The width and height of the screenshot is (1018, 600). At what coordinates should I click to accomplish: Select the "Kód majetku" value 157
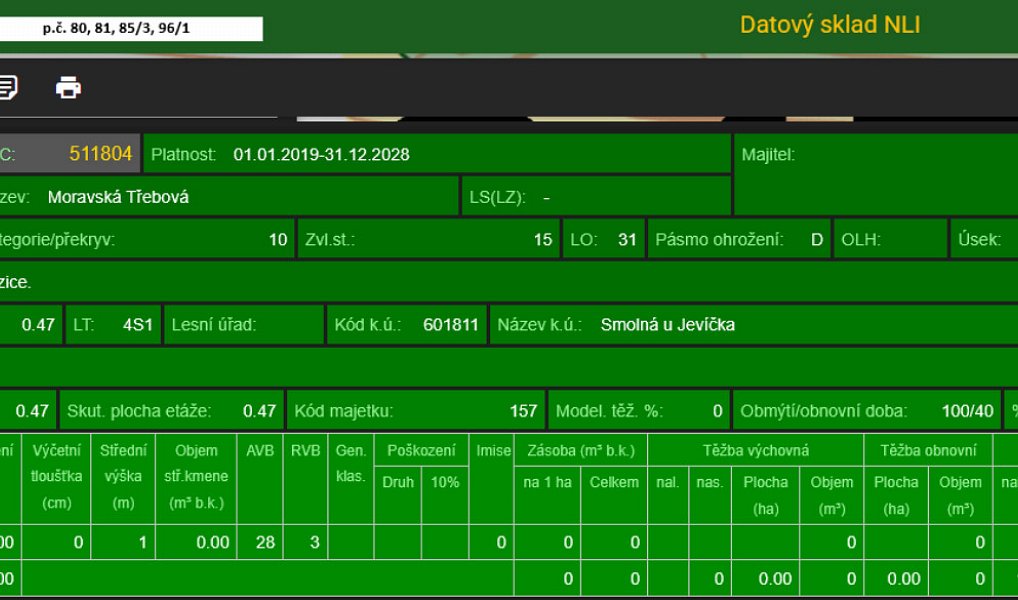click(x=523, y=410)
